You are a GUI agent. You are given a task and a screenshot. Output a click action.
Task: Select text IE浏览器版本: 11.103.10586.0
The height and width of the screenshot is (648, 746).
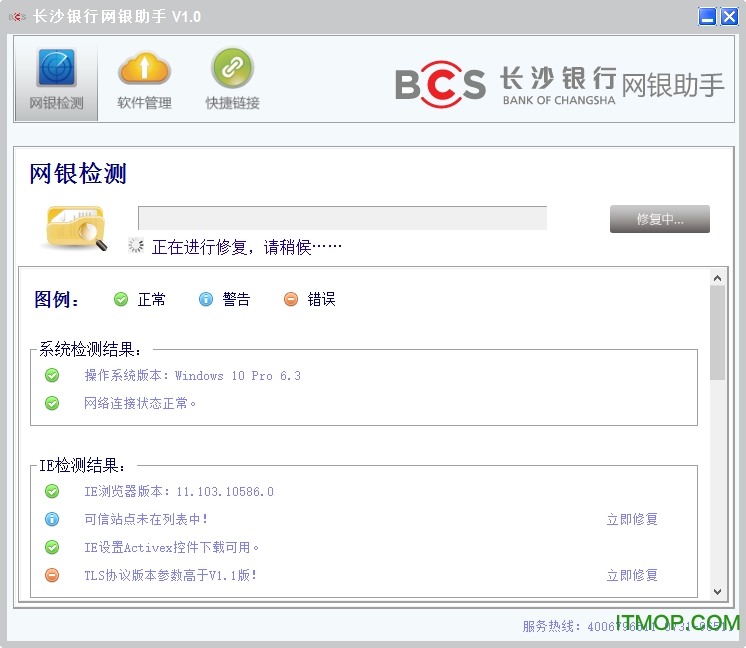coord(179,491)
